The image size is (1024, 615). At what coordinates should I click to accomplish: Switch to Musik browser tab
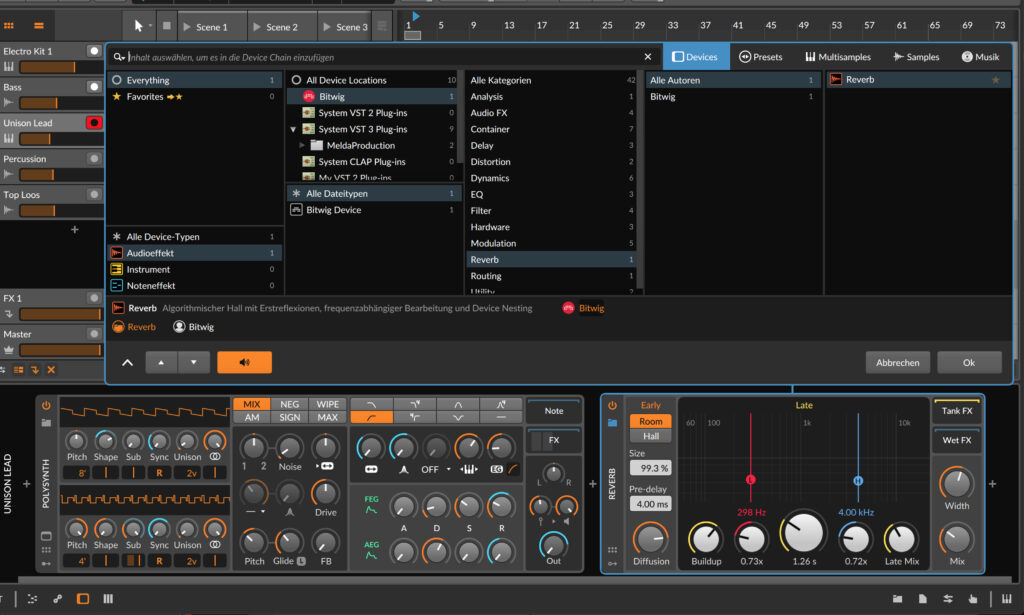(x=980, y=57)
